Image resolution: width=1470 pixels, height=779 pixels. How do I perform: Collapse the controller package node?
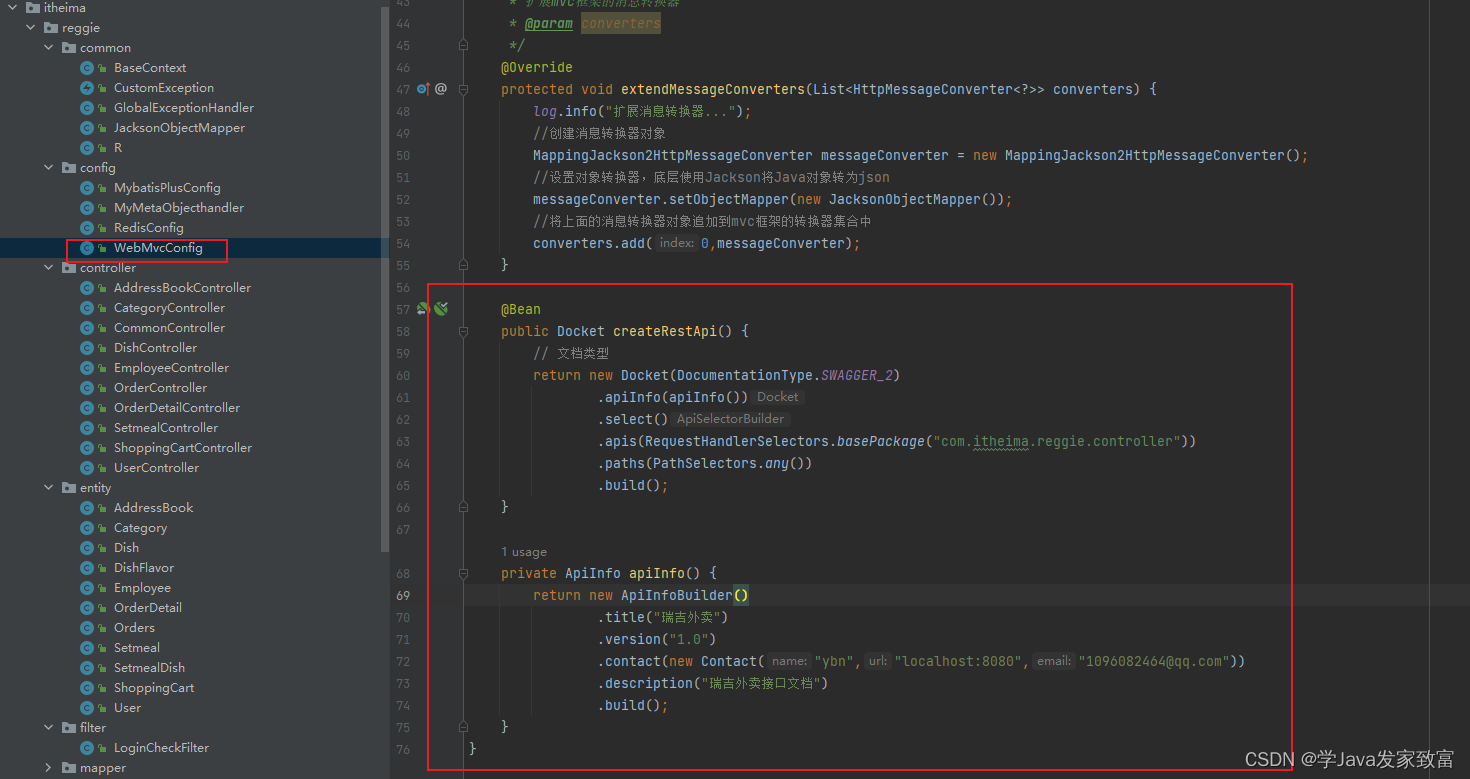click(x=49, y=268)
